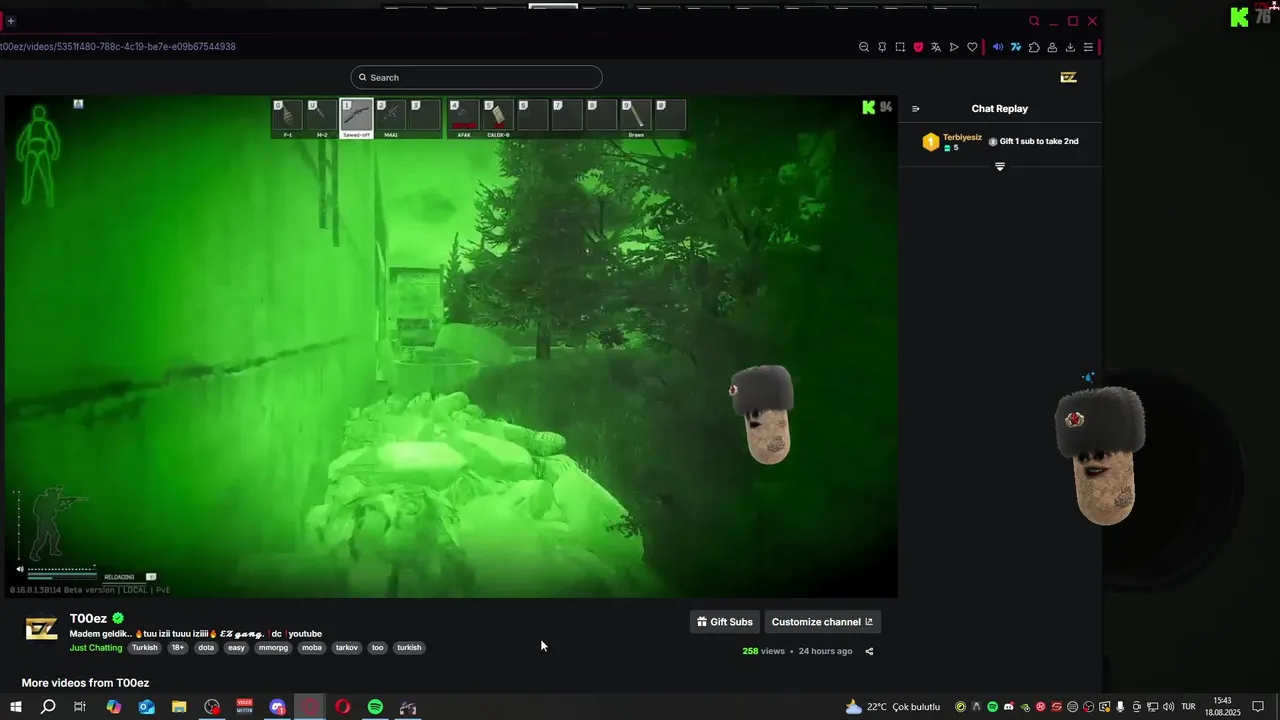This screenshot has width=1280, height=720.
Task: Click the send/flow arrow icon
Action: pos(954,47)
